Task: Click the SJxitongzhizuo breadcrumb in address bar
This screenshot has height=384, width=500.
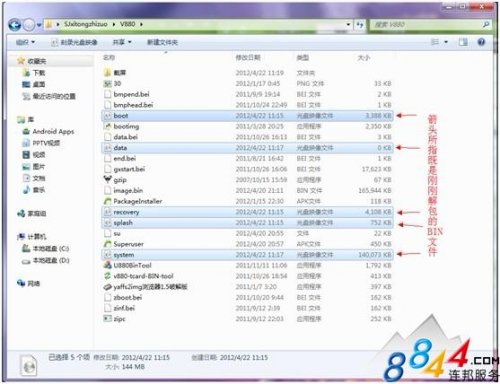Action: [x=86, y=24]
